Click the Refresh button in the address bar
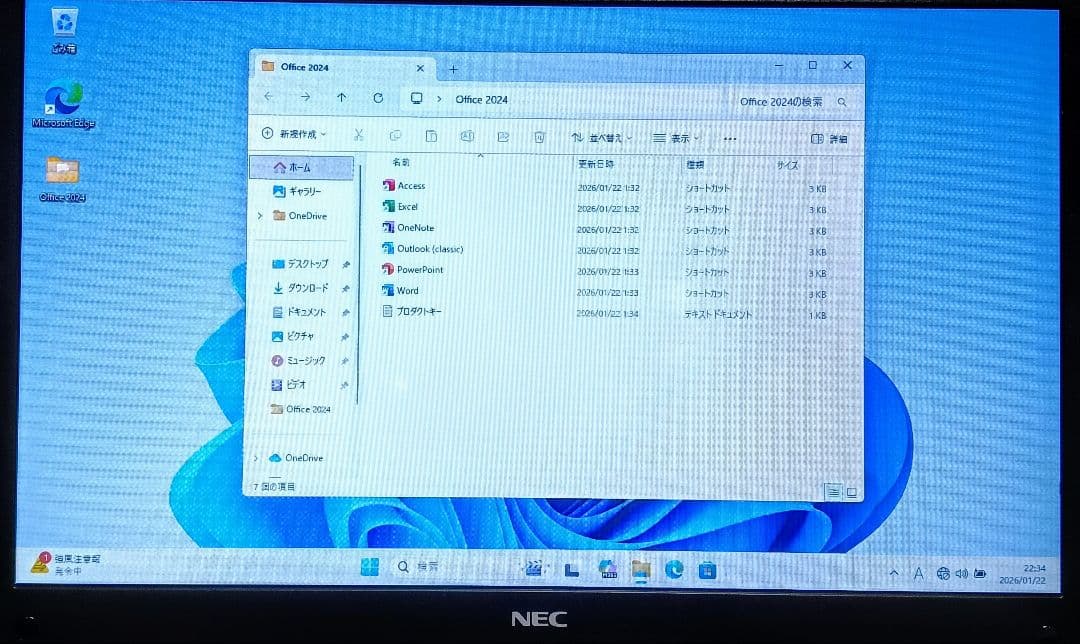 pos(378,98)
